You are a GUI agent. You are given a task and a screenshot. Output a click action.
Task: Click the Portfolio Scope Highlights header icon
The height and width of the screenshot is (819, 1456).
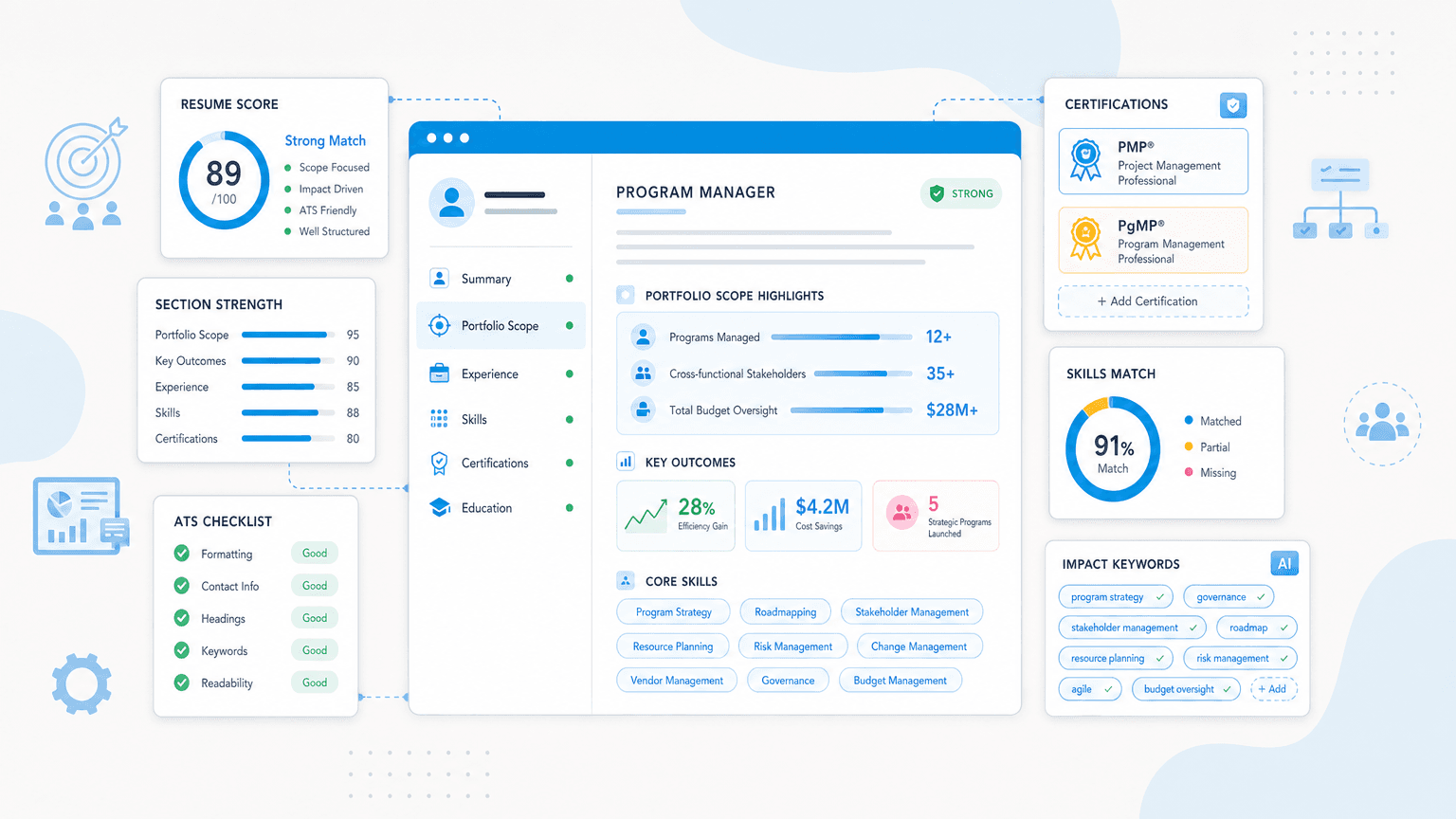[626, 295]
